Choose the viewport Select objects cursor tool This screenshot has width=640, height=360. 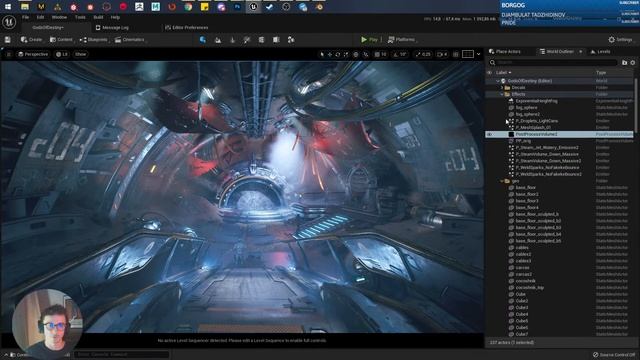(322, 54)
